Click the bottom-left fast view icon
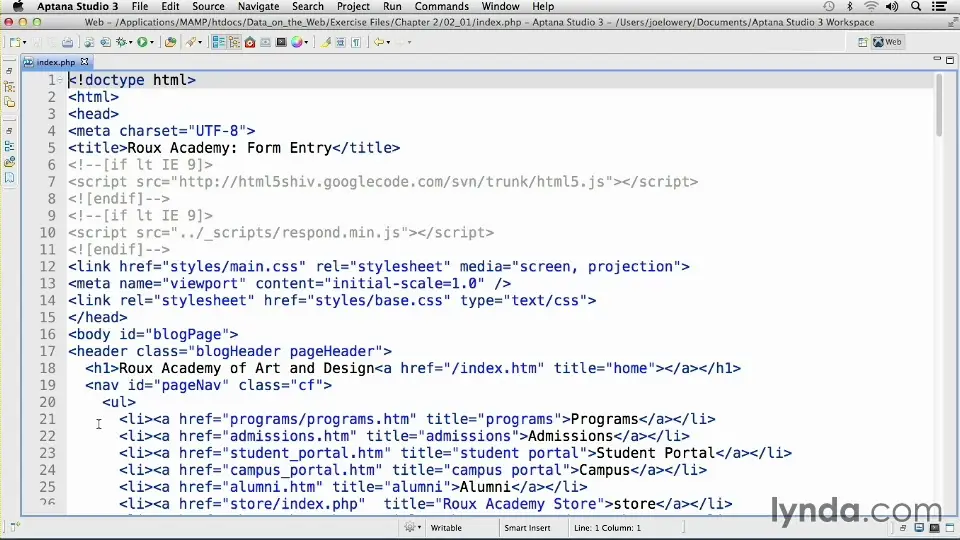The height and width of the screenshot is (540, 960). point(15,527)
